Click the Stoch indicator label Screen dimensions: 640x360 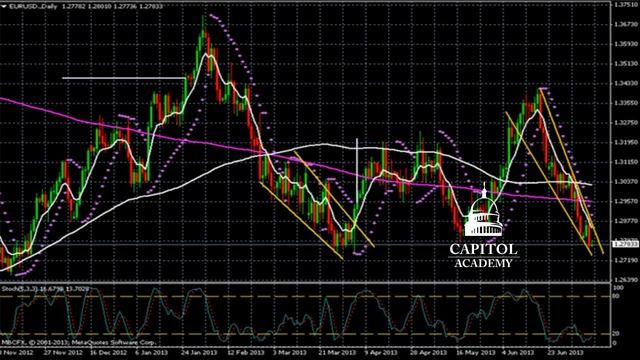[45, 289]
